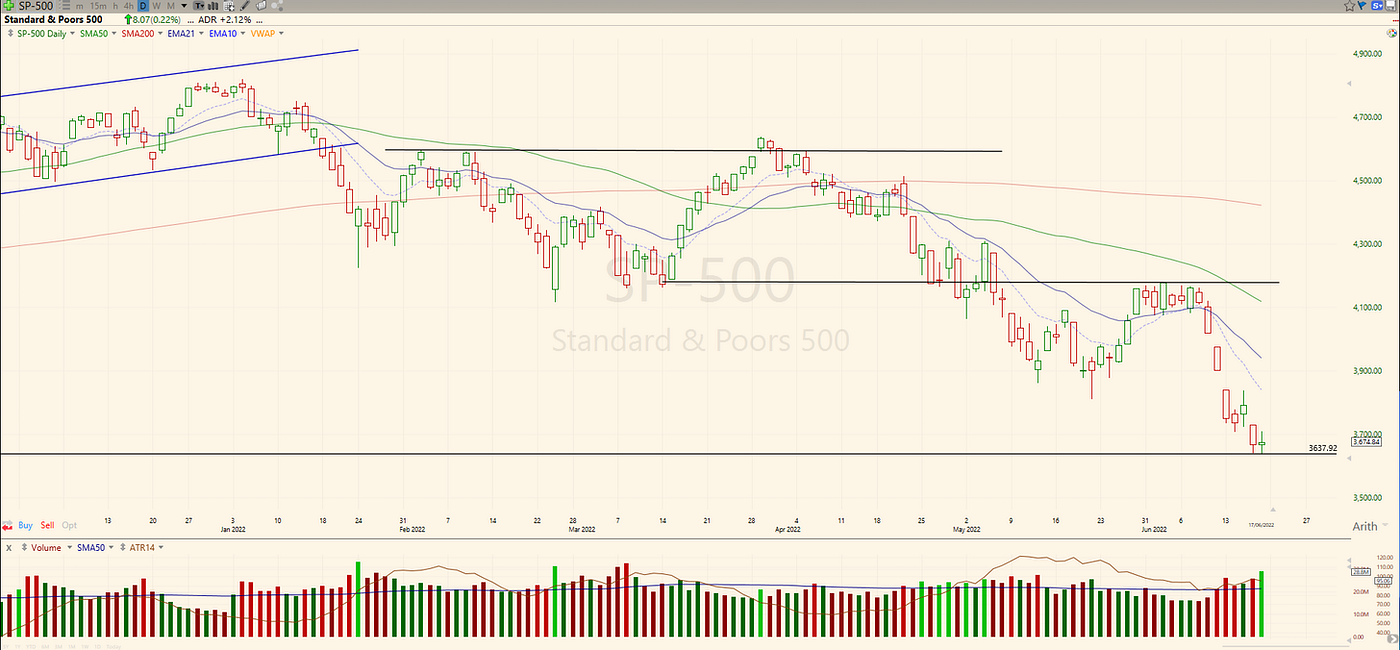The width and height of the screenshot is (1400, 650).
Task: Open the EMA10 indicator dropdown
Action: [x=243, y=33]
